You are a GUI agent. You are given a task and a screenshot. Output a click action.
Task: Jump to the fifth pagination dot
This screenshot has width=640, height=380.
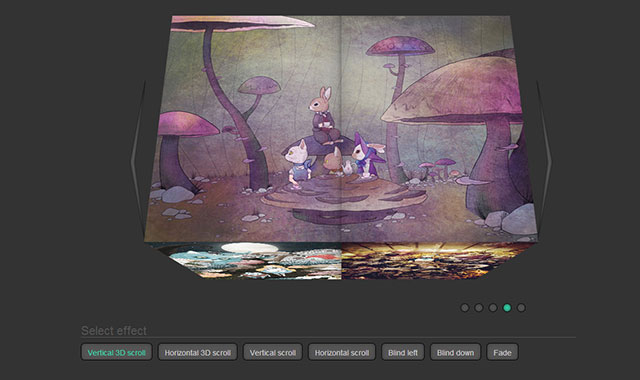pos(521,308)
